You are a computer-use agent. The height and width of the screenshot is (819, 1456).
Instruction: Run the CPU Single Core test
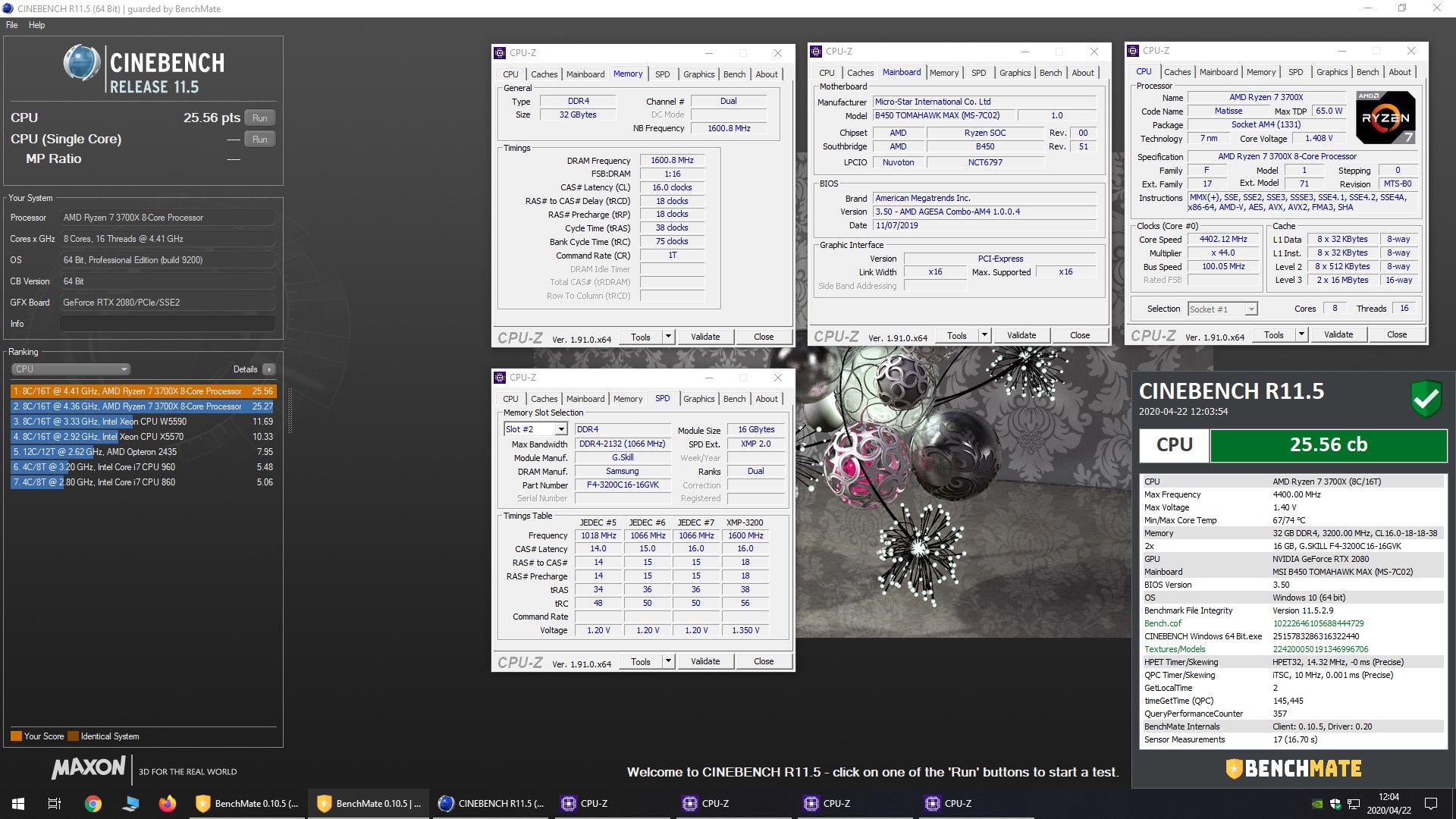point(260,139)
